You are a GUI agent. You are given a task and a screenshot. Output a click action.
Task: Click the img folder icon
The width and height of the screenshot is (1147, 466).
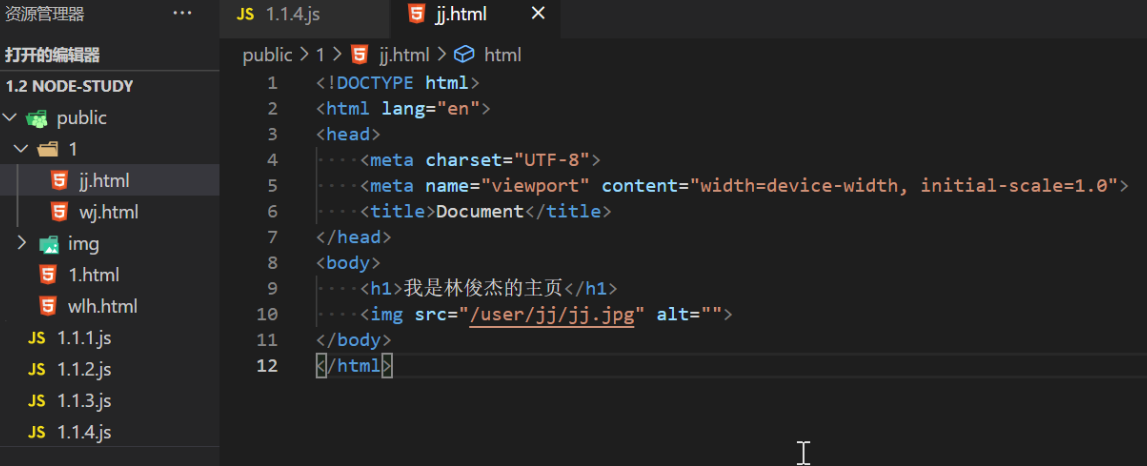(x=48, y=243)
